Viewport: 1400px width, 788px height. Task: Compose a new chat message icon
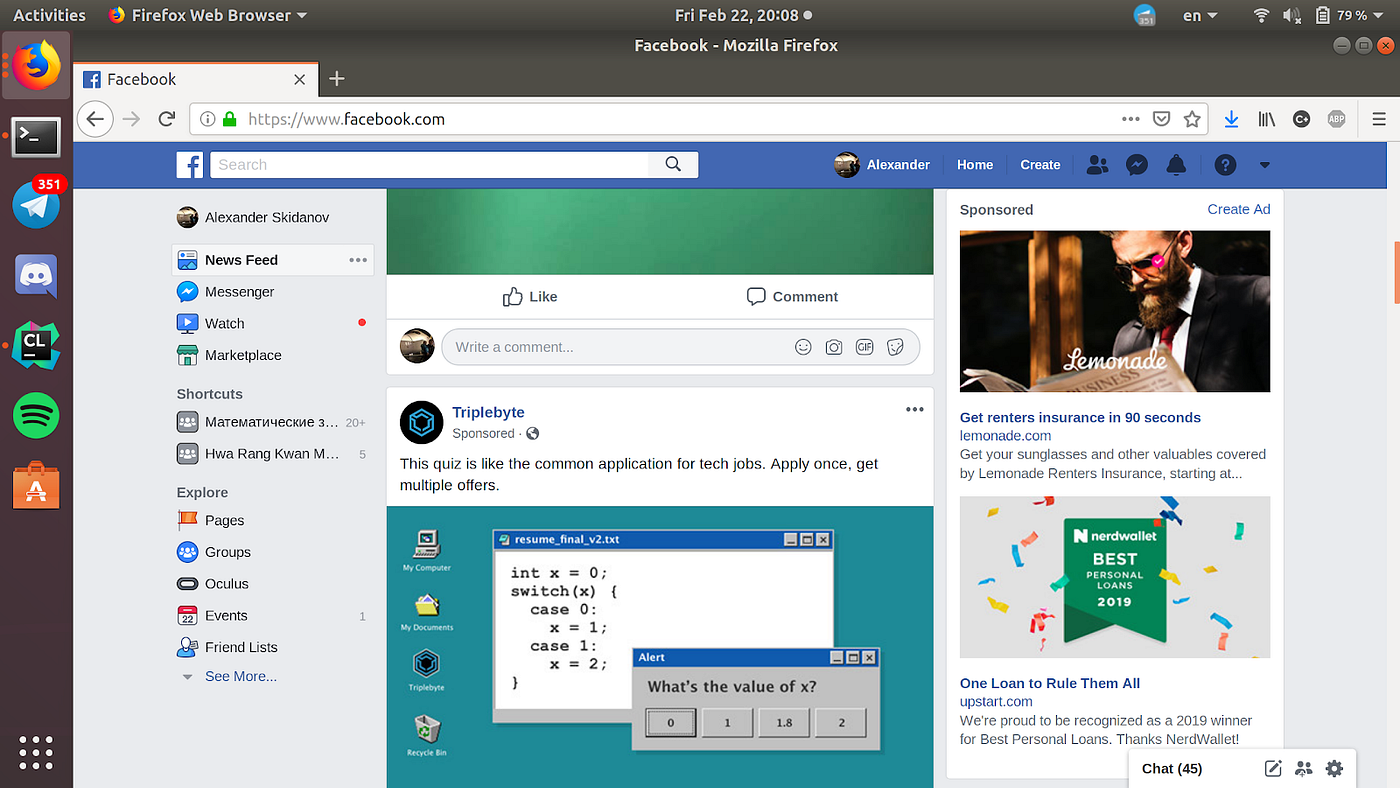[1273, 768]
